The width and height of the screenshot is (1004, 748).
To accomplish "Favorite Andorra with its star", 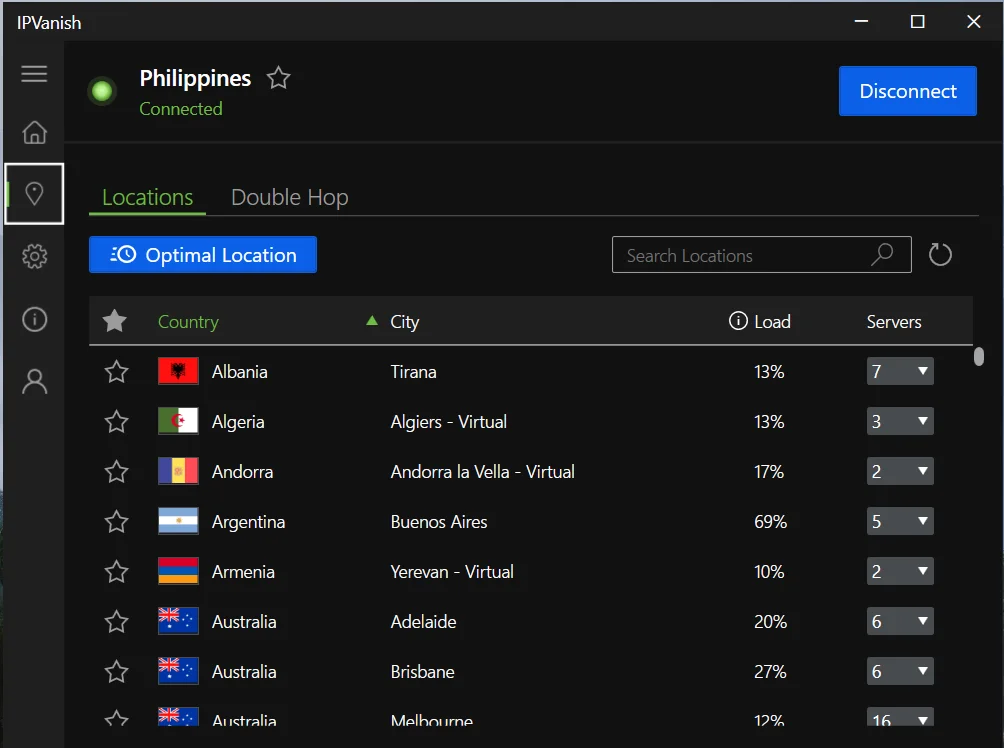I will pos(117,471).
